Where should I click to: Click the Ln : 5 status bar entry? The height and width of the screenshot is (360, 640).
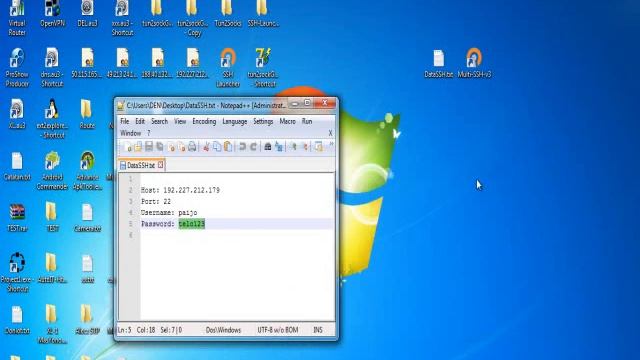tap(124, 330)
